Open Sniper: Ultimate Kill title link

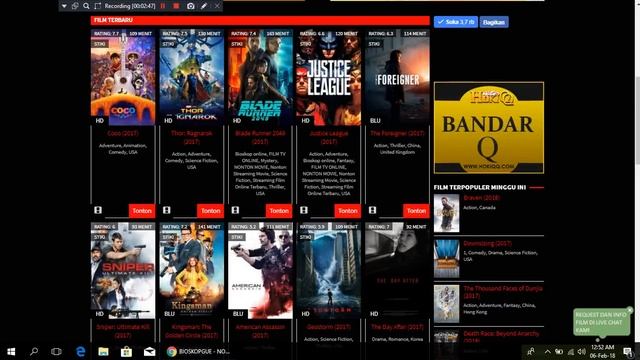[123, 331]
